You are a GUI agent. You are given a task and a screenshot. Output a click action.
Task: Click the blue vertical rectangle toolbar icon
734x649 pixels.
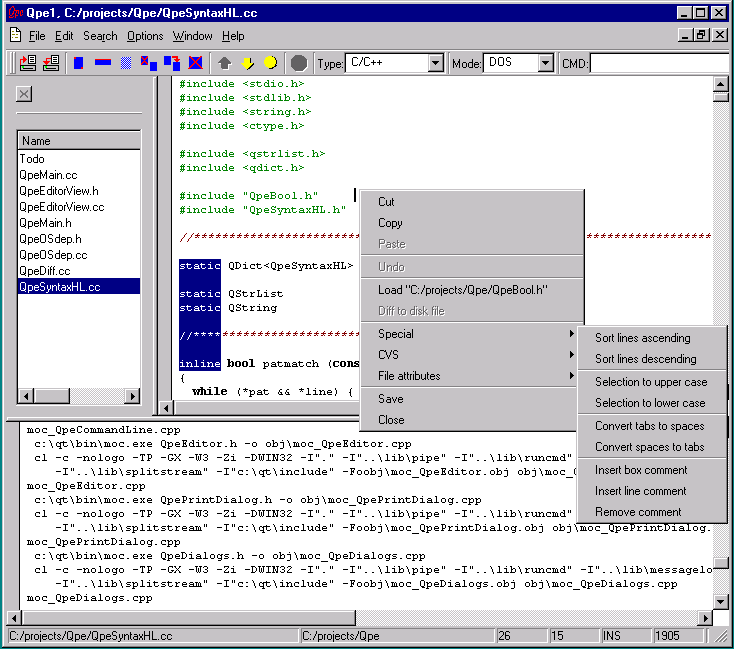click(78, 63)
